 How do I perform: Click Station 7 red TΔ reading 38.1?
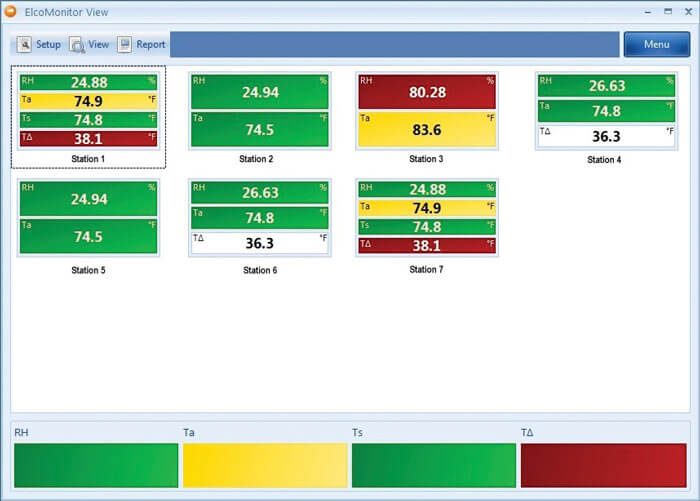[427, 244]
